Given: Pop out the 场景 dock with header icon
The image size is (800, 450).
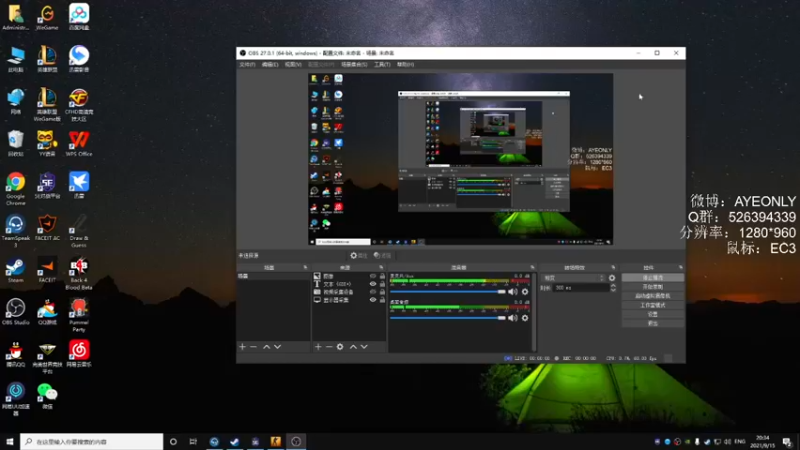Looking at the screenshot, I should (x=306, y=267).
